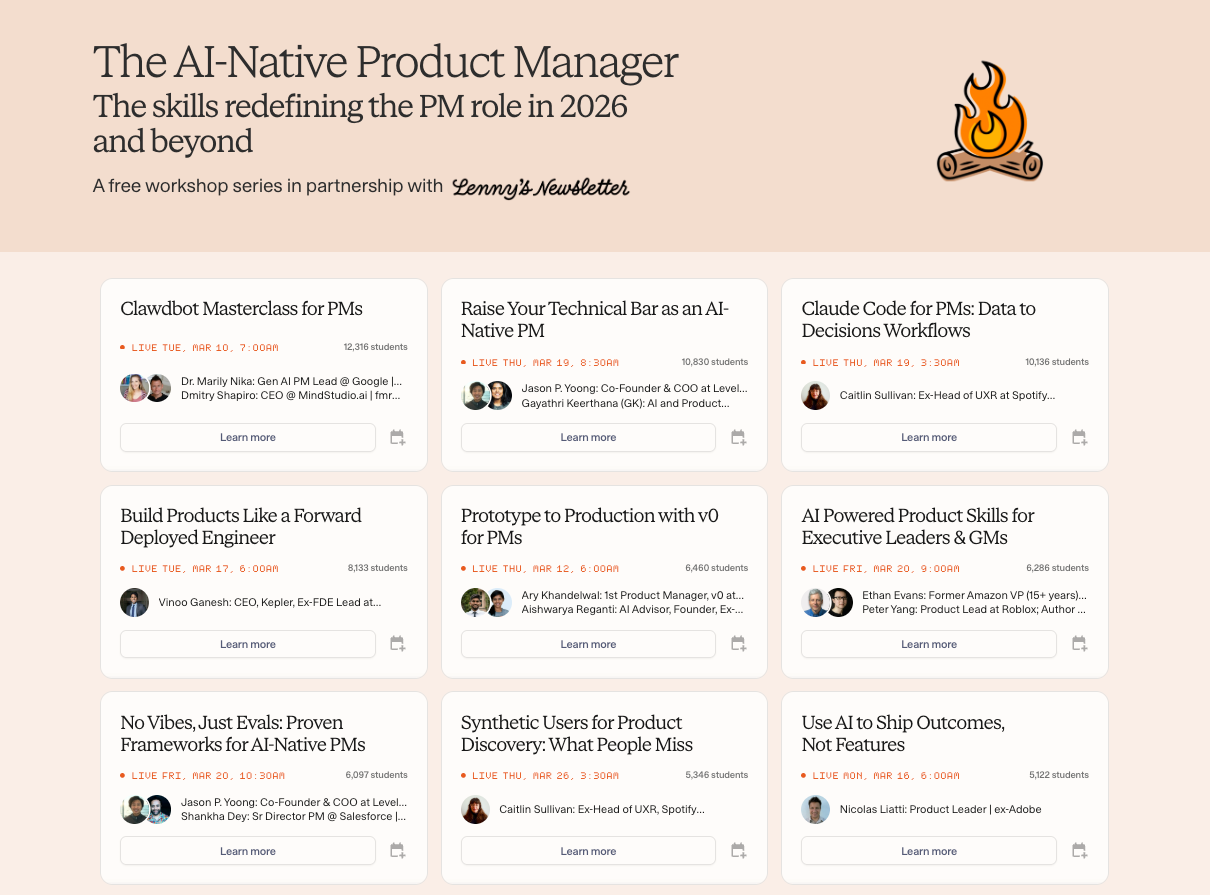Click Learn more under Claude Code for PMs
1210x895 pixels.
click(x=929, y=438)
